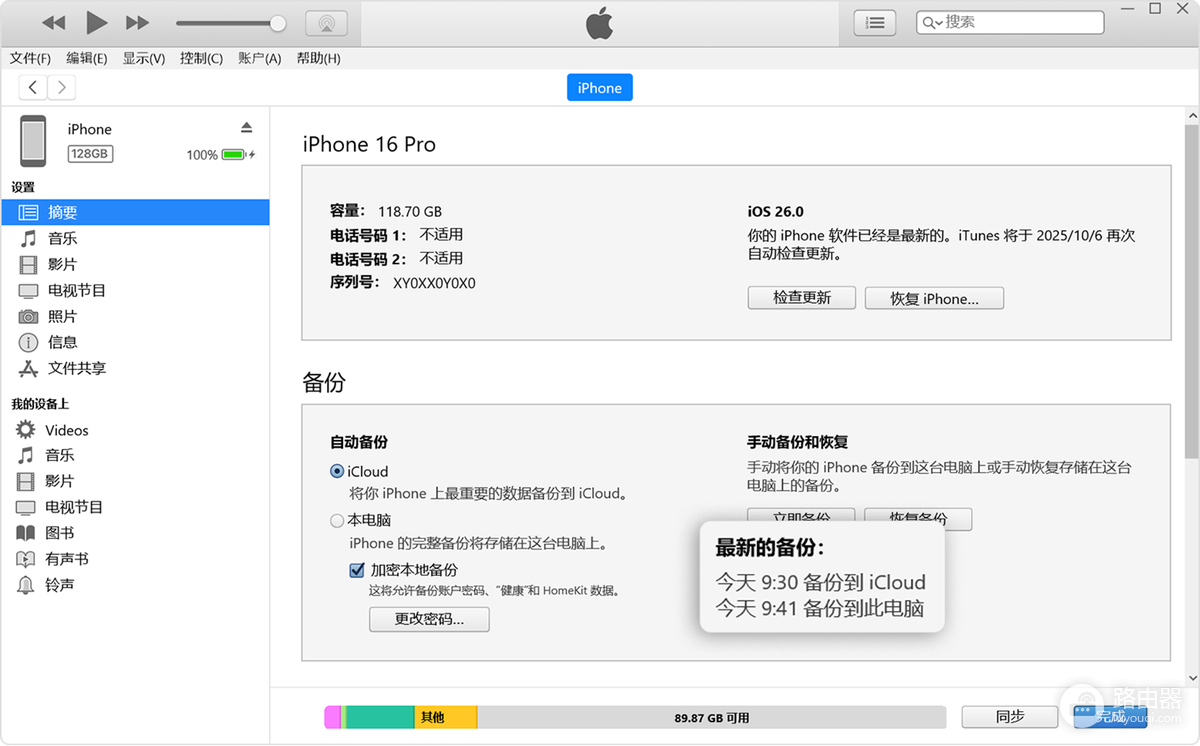Viewport: 1200px width, 746px height.
Task: Click the 89.87 GB 可用 storage area
Action: tap(711, 717)
